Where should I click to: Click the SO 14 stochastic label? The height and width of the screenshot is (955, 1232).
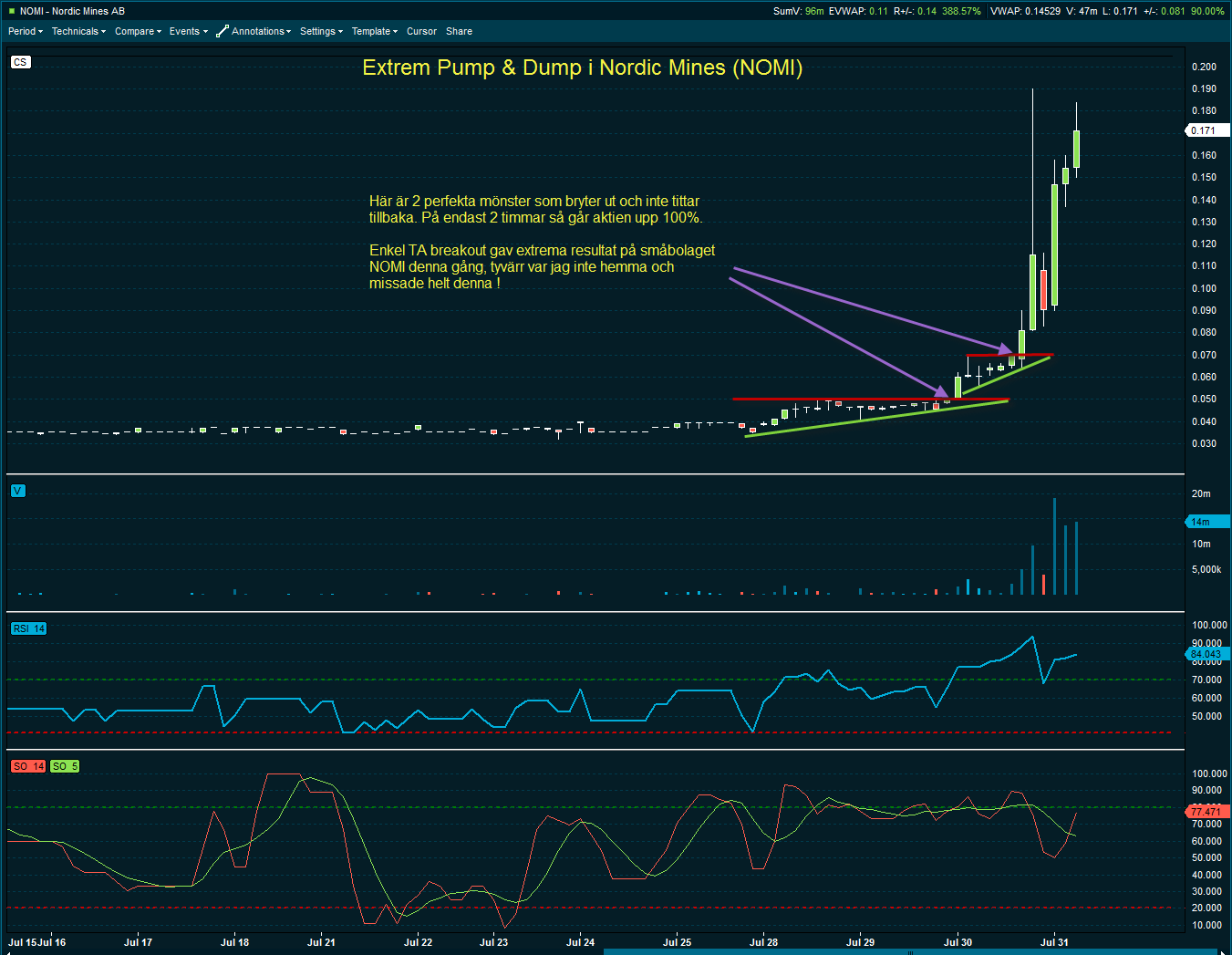point(28,766)
